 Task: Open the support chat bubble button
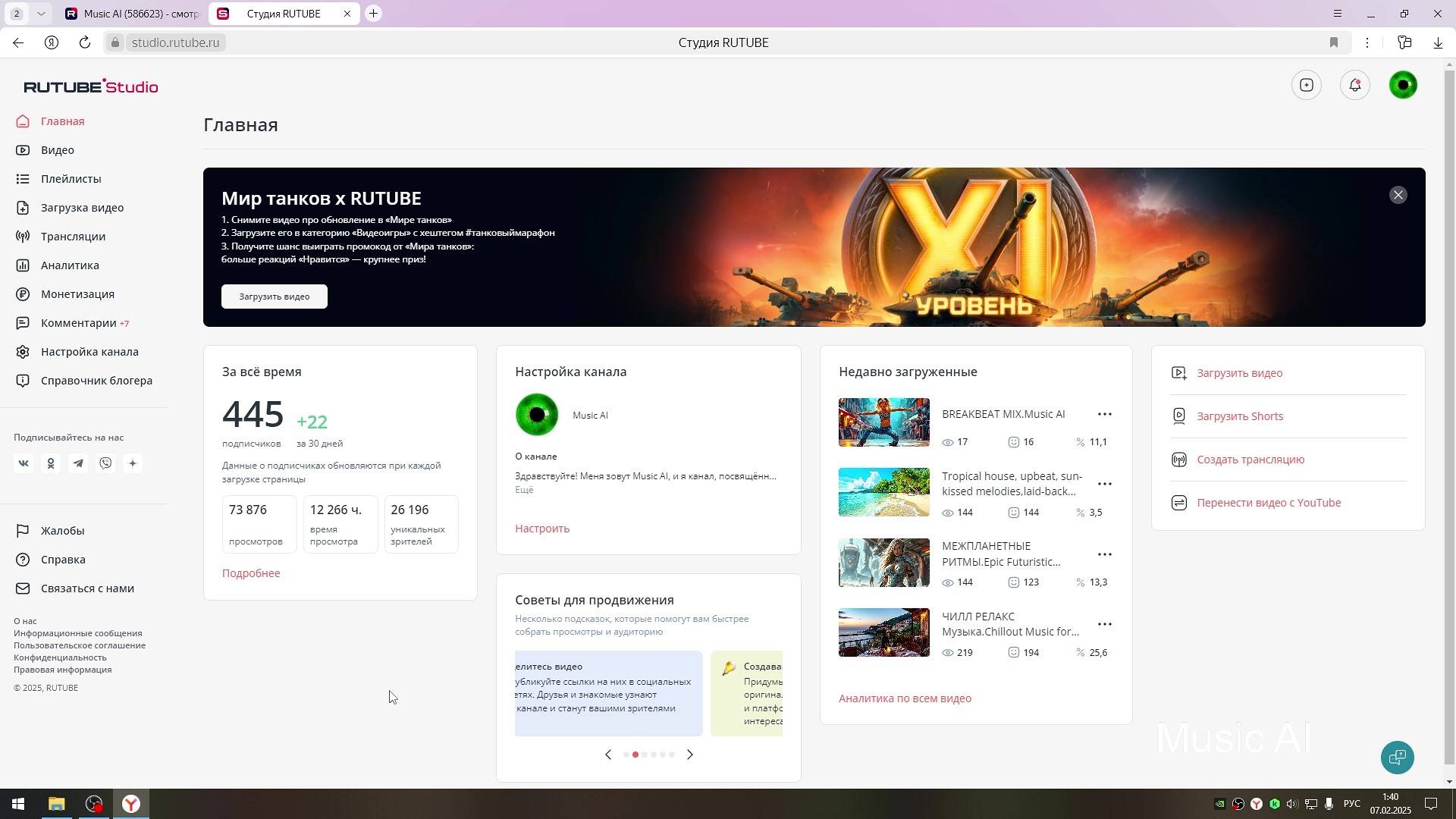pos(1397,757)
